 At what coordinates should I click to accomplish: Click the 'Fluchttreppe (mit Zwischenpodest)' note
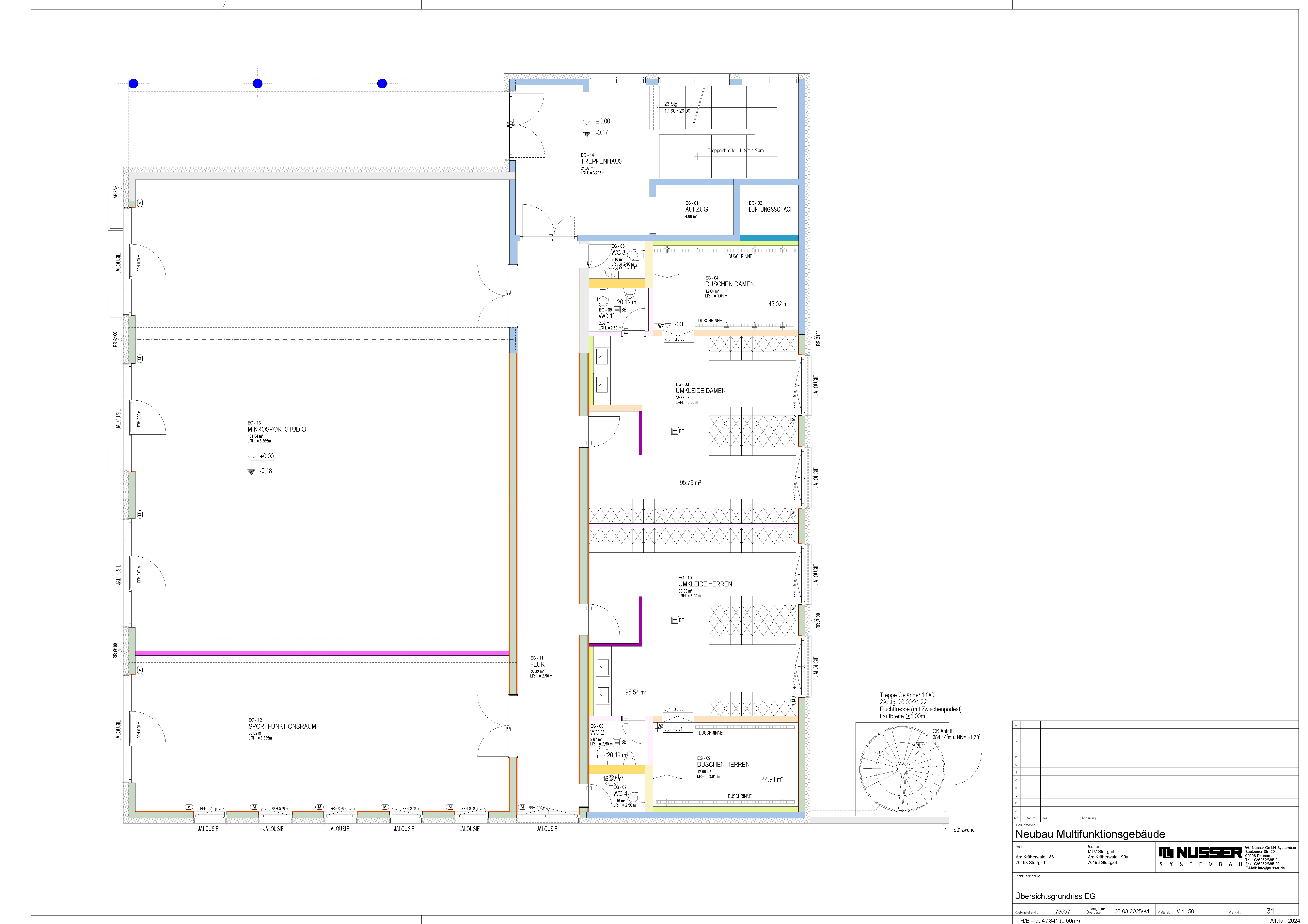coord(921,709)
